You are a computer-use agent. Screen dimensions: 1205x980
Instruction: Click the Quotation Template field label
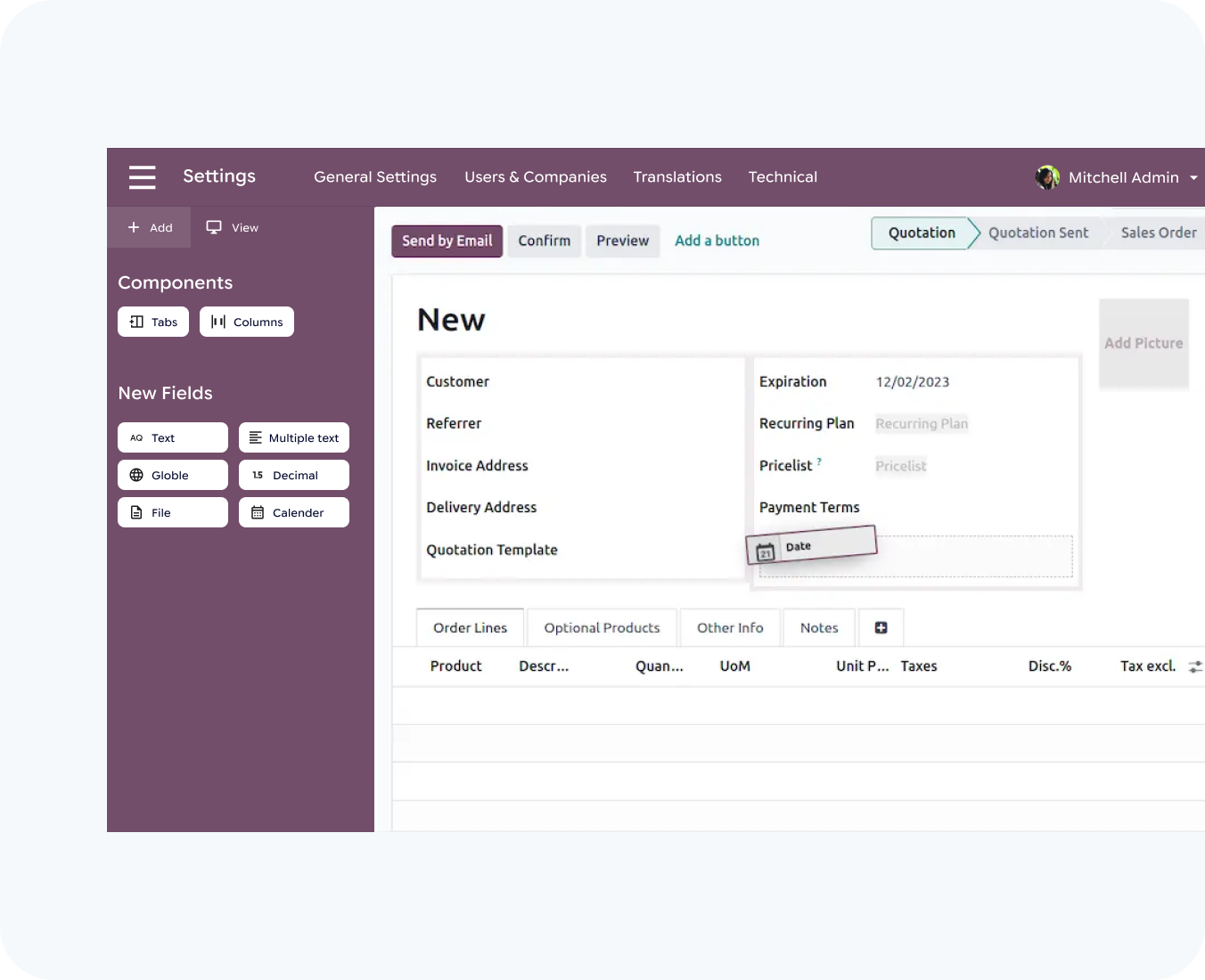492,550
